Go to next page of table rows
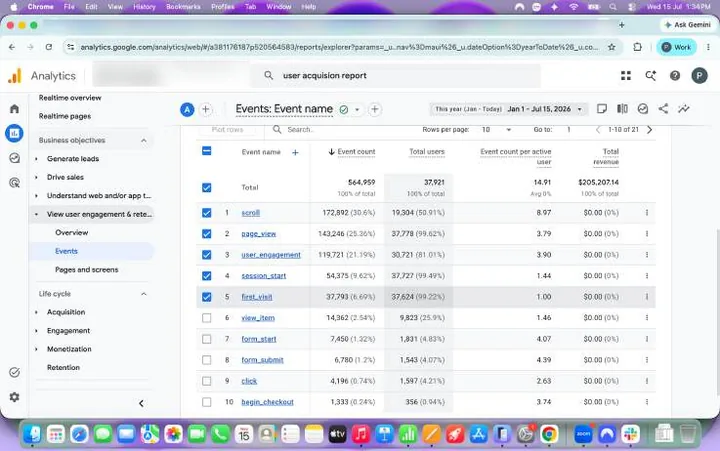 [649, 130]
